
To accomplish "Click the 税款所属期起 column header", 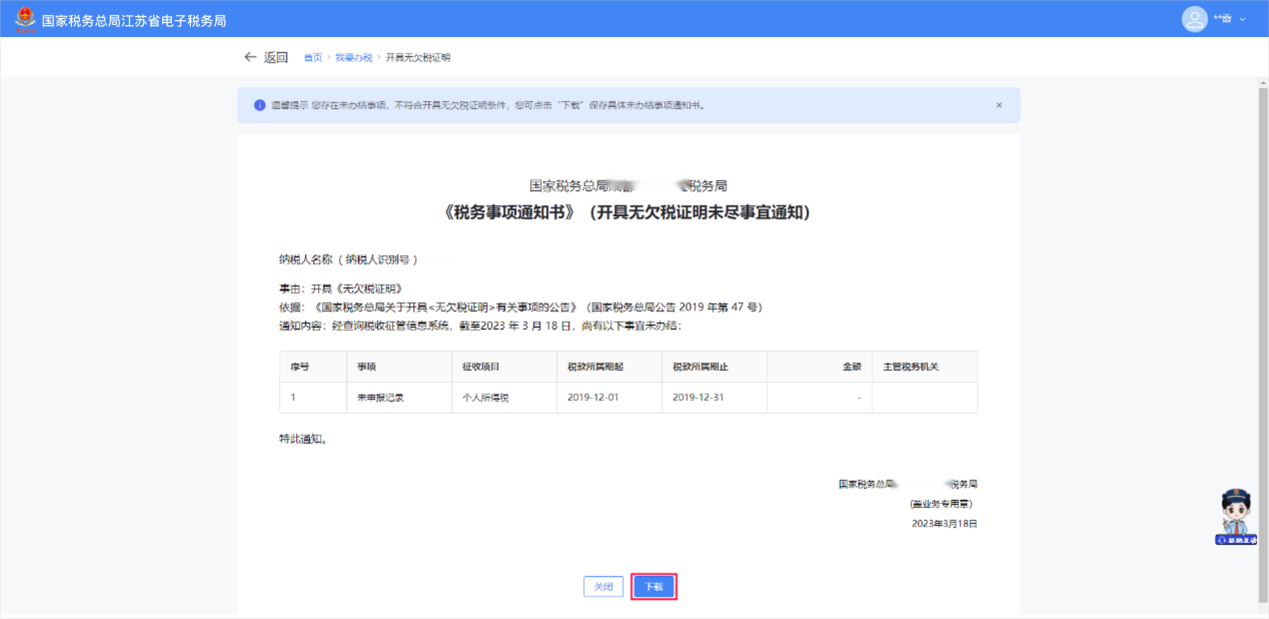I will point(595,367).
